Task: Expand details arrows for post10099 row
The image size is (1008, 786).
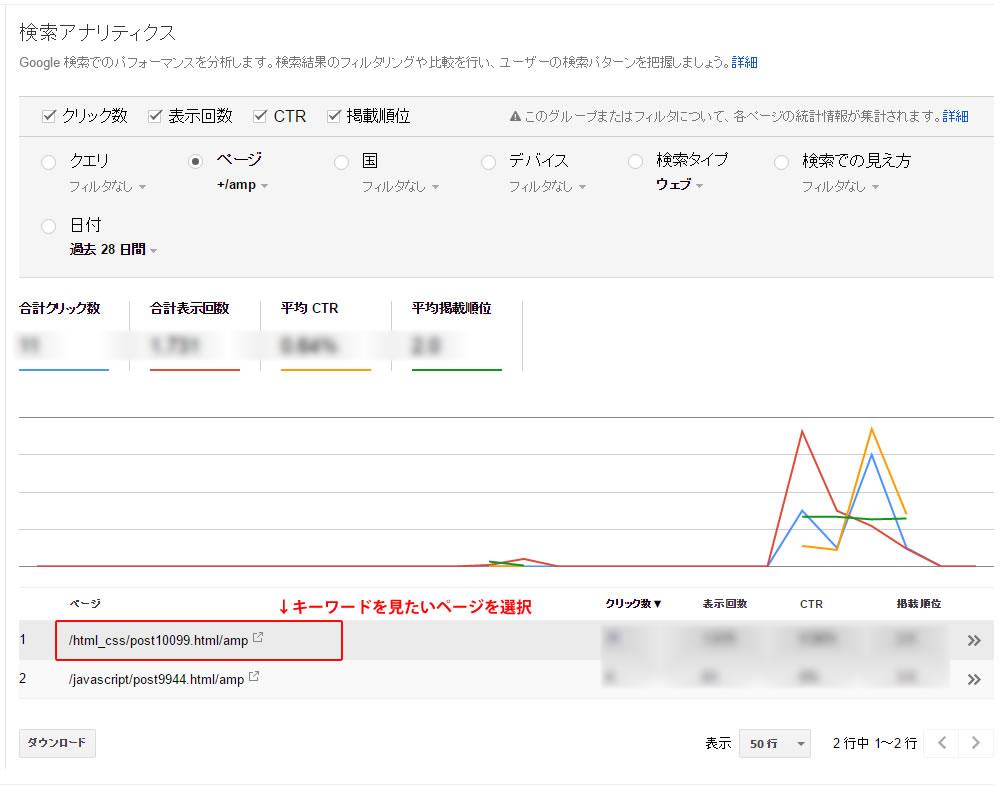Action: [974, 640]
